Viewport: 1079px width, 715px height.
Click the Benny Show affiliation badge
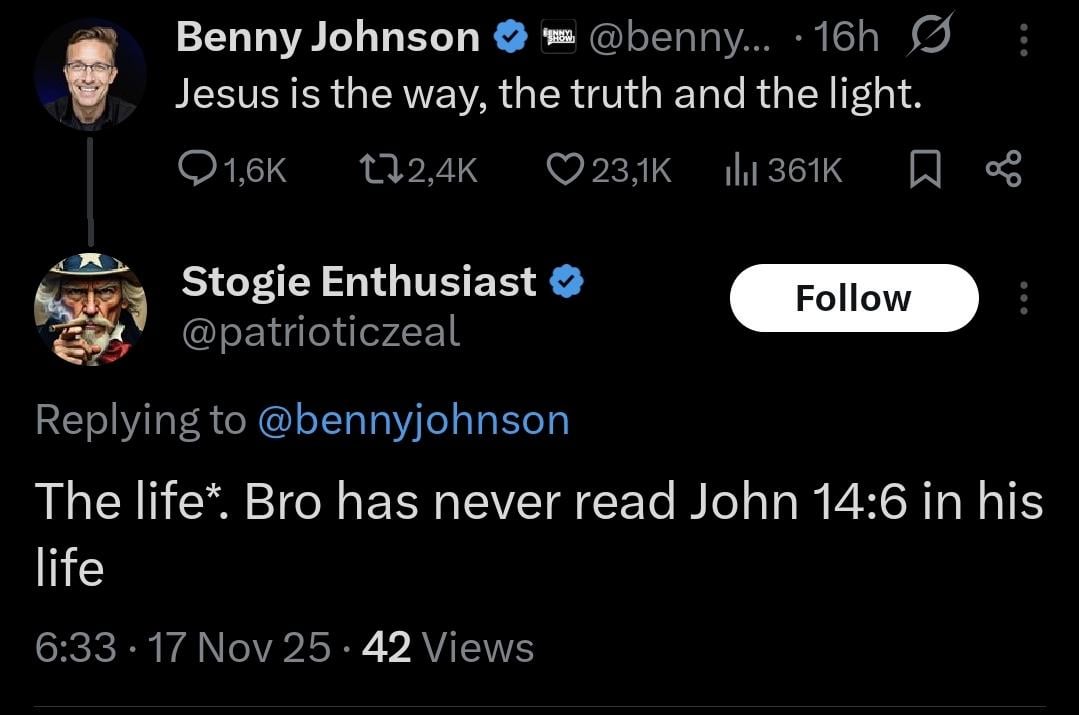tap(557, 39)
